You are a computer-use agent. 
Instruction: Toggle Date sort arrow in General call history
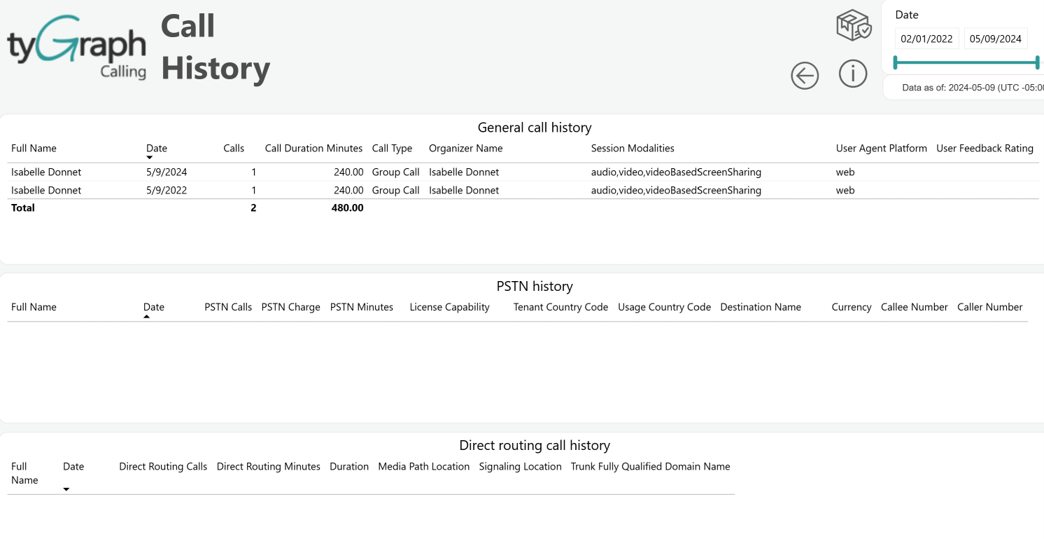pos(149,158)
